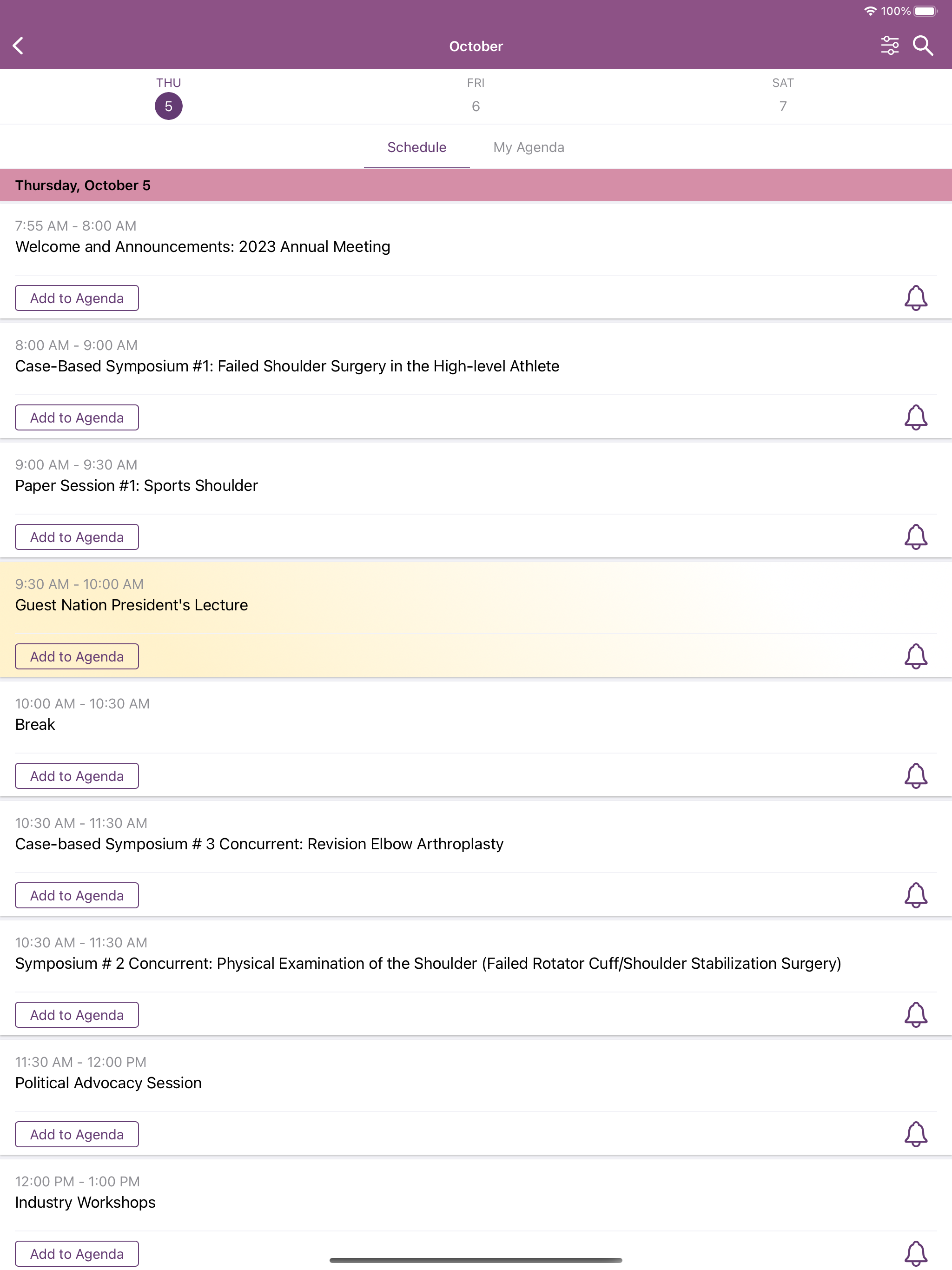Open the search magnifier icon
Image resolution: width=952 pixels, height=1270 pixels.
click(x=923, y=46)
